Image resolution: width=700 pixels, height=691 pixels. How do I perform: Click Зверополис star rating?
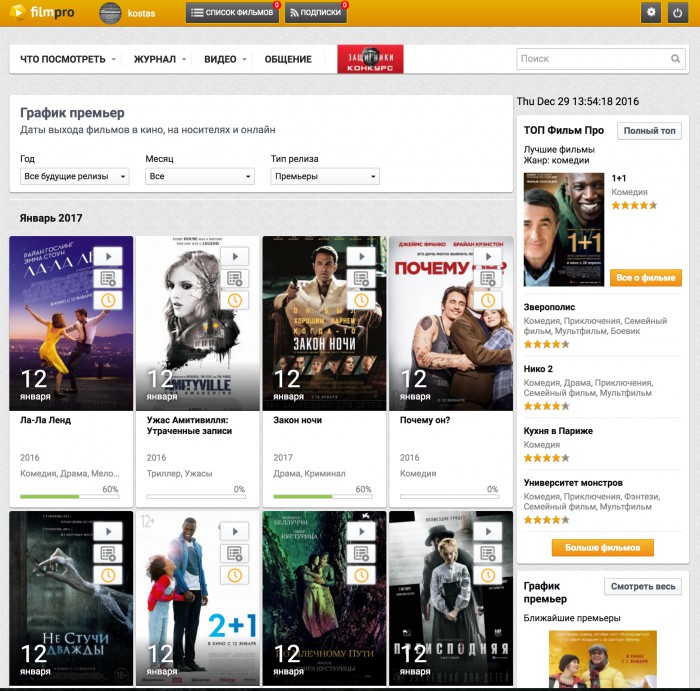[x=546, y=344]
